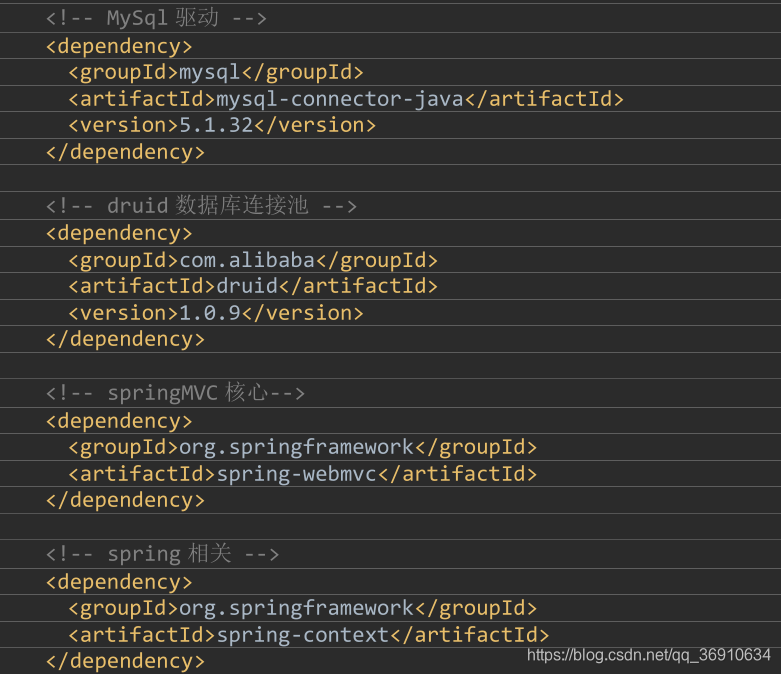Click the opening dependency tag under spring 相关 comment
This screenshot has width=781, height=674.
(x=119, y=582)
